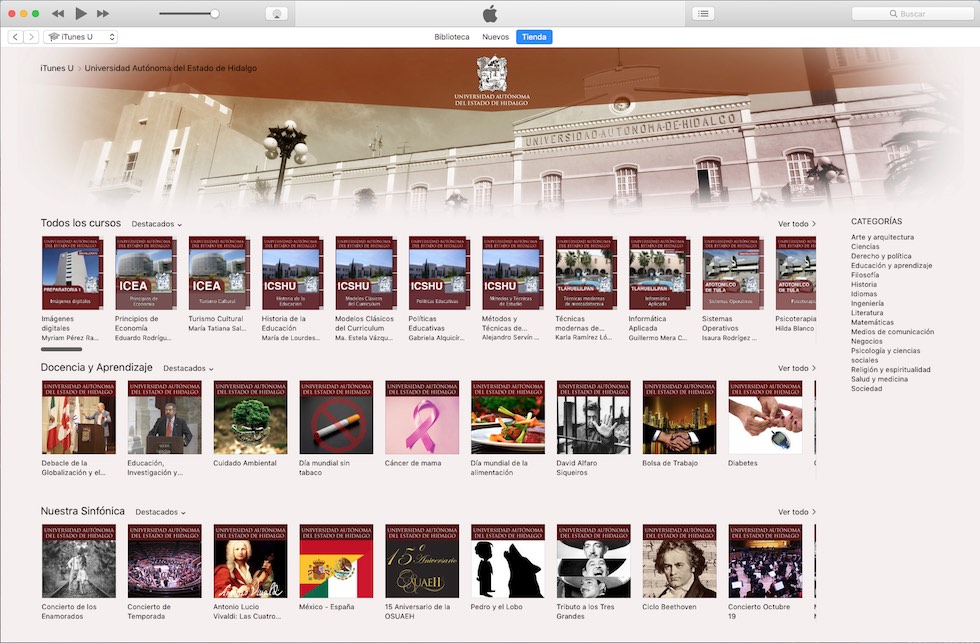Screen dimensions: 980x643
Task: Select the Arte y arquitectura category
Action: tap(882, 237)
